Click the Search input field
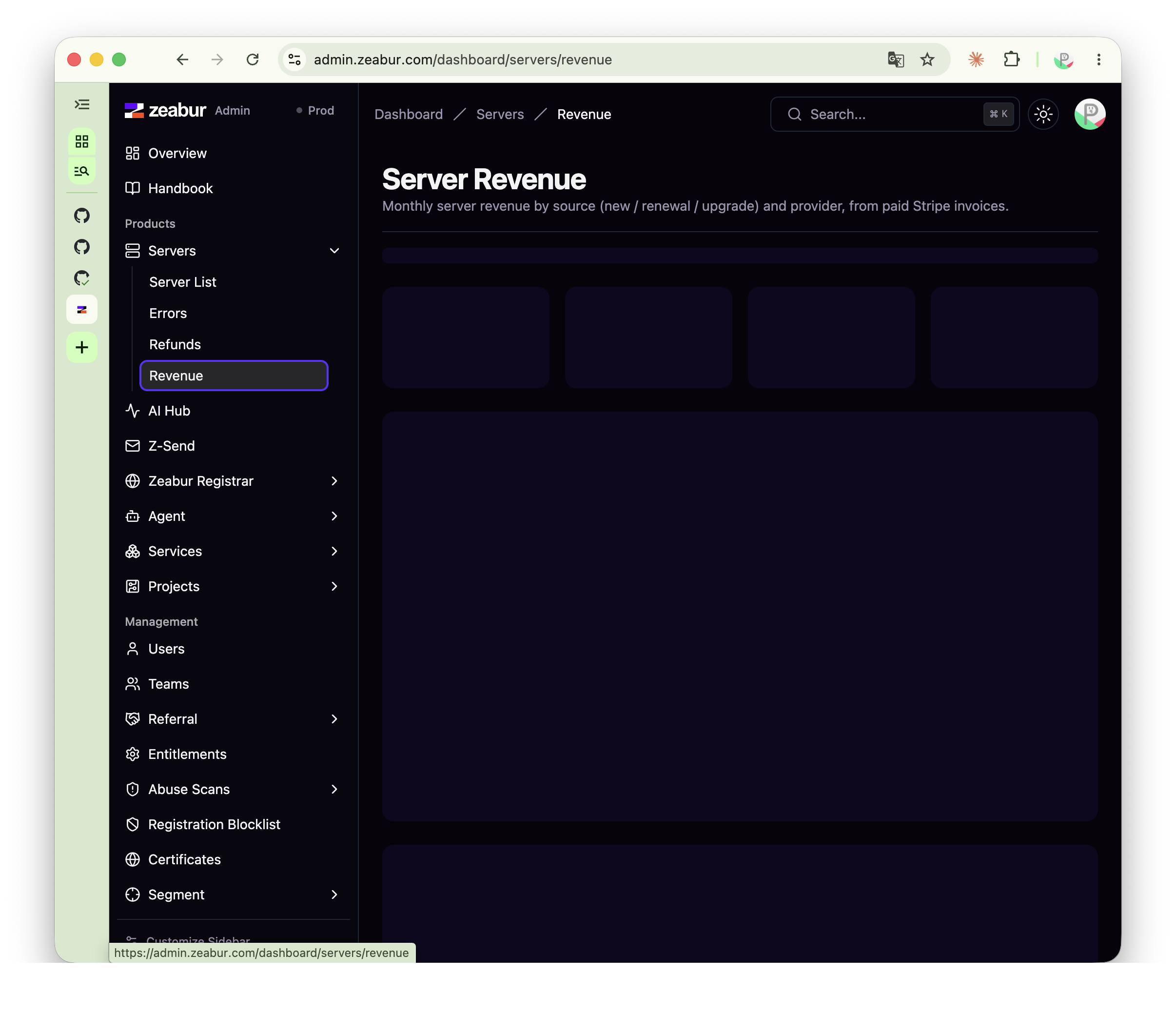1176x1035 pixels. pos(895,114)
